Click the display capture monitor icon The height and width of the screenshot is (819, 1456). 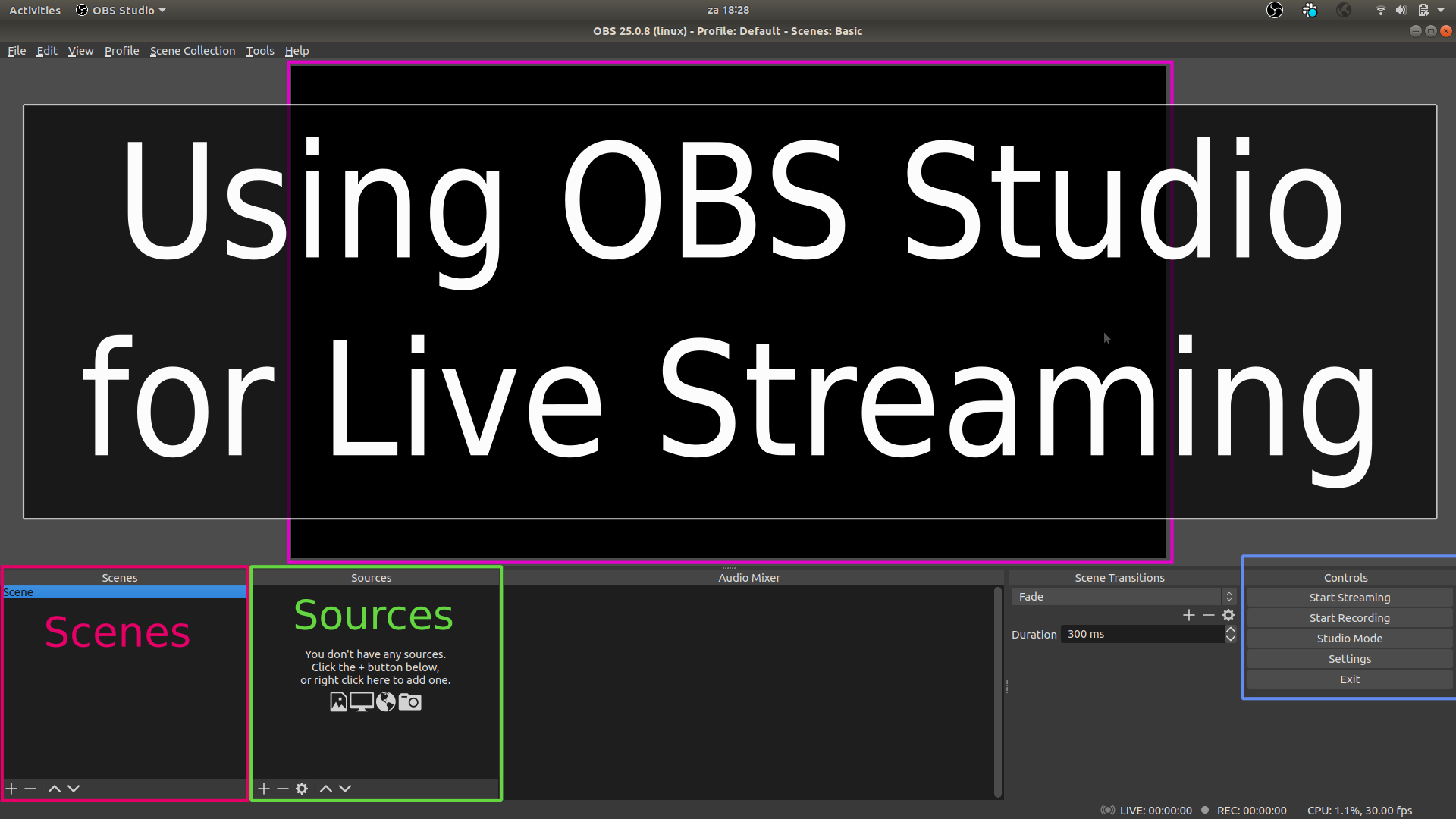click(362, 702)
